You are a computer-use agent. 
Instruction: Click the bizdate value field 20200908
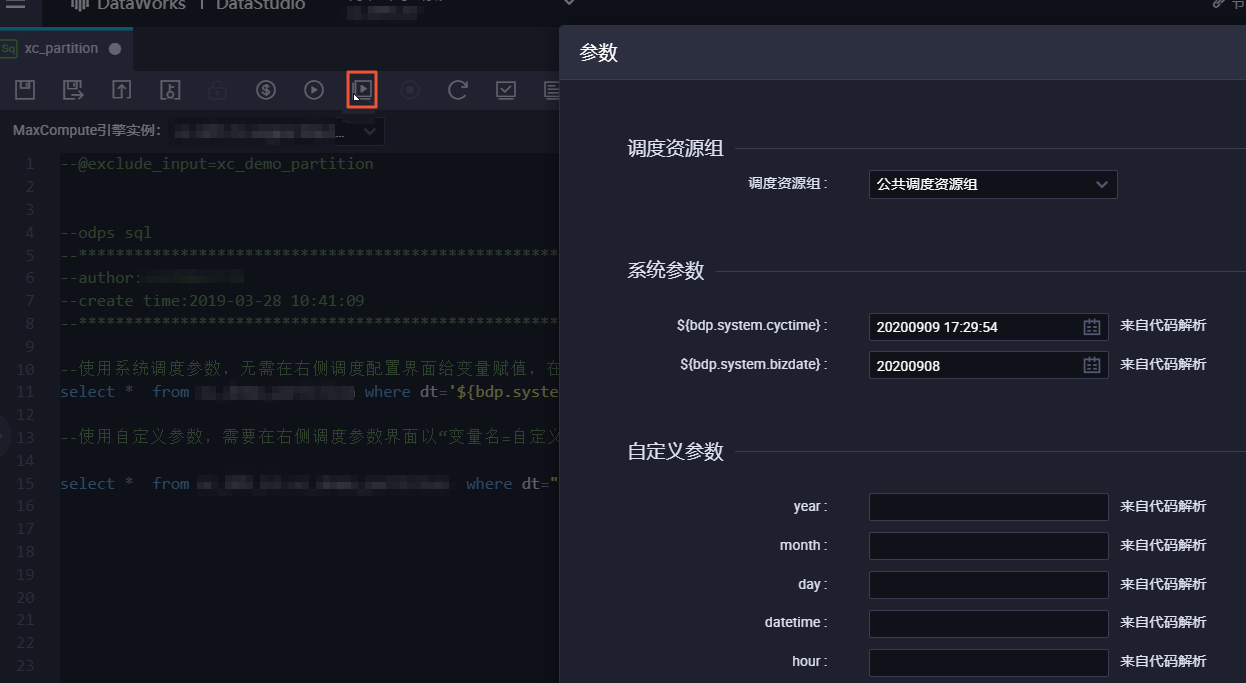click(989, 365)
